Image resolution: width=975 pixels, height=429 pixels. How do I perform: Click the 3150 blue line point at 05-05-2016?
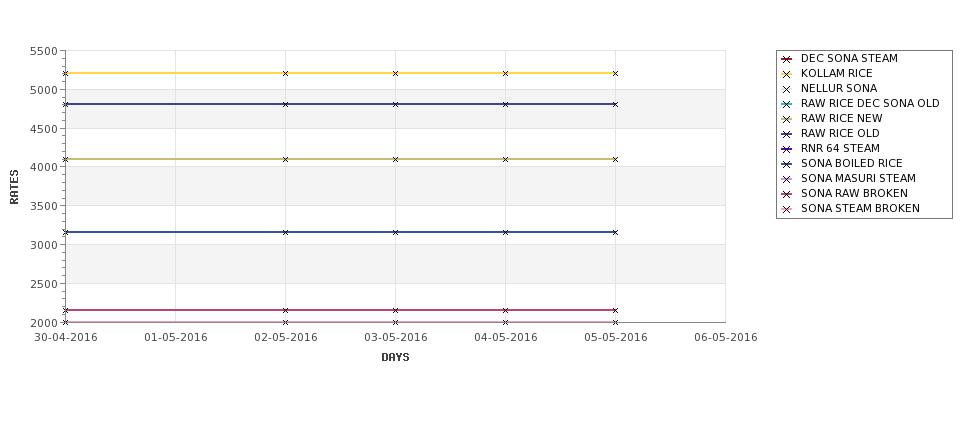pyautogui.click(x=616, y=232)
